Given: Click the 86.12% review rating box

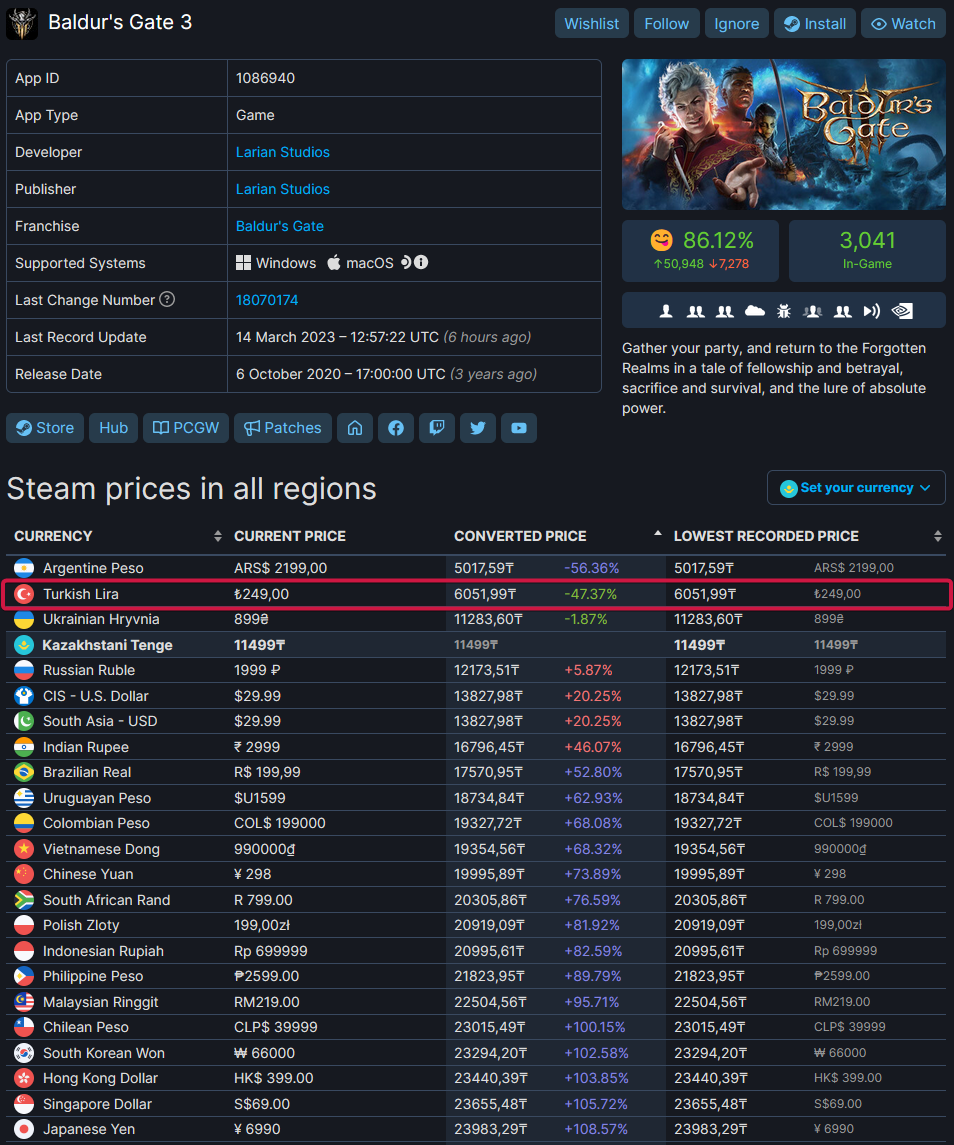Looking at the screenshot, I should click(x=701, y=250).
